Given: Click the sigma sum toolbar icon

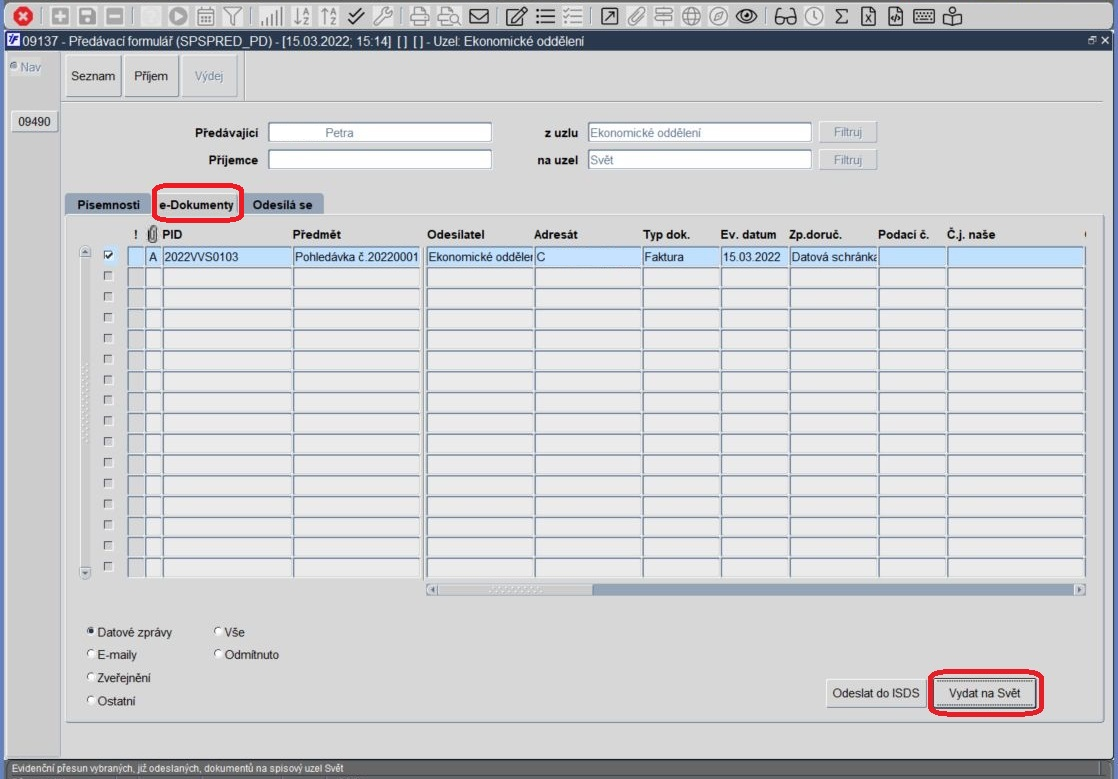Looking at the screenshot, I should point(841,16).
